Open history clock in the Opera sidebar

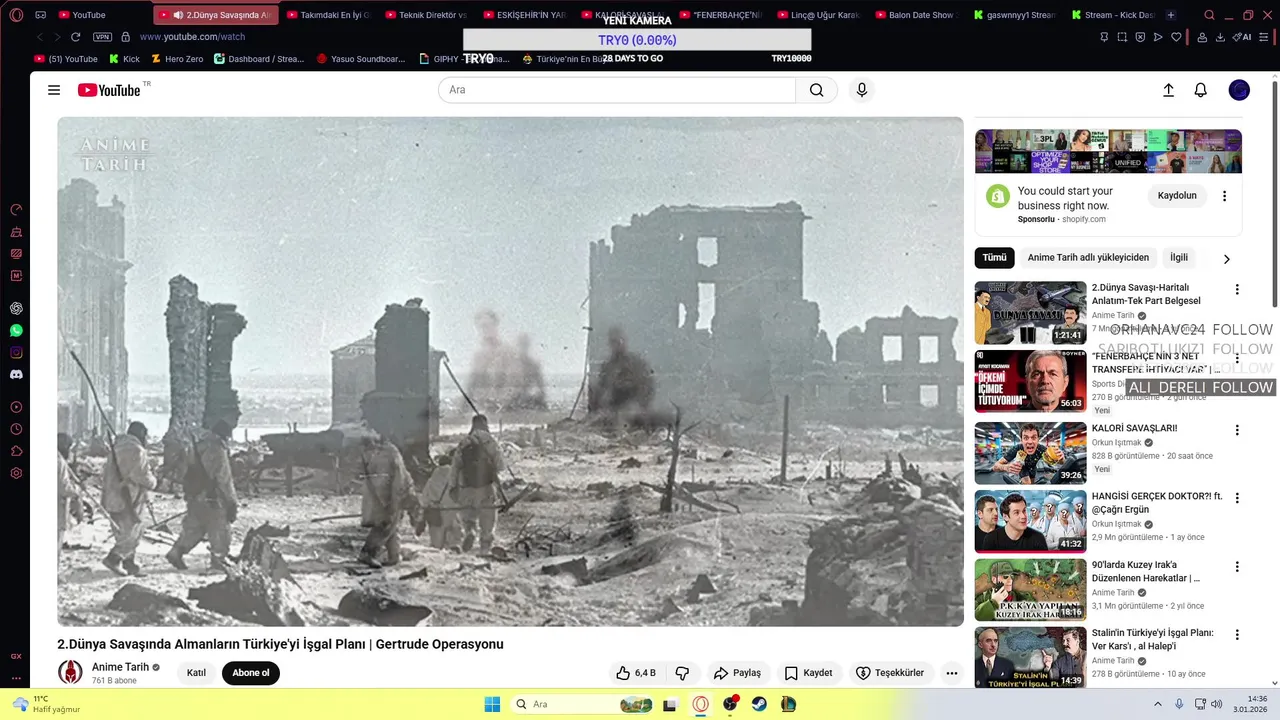coord(16,429)
